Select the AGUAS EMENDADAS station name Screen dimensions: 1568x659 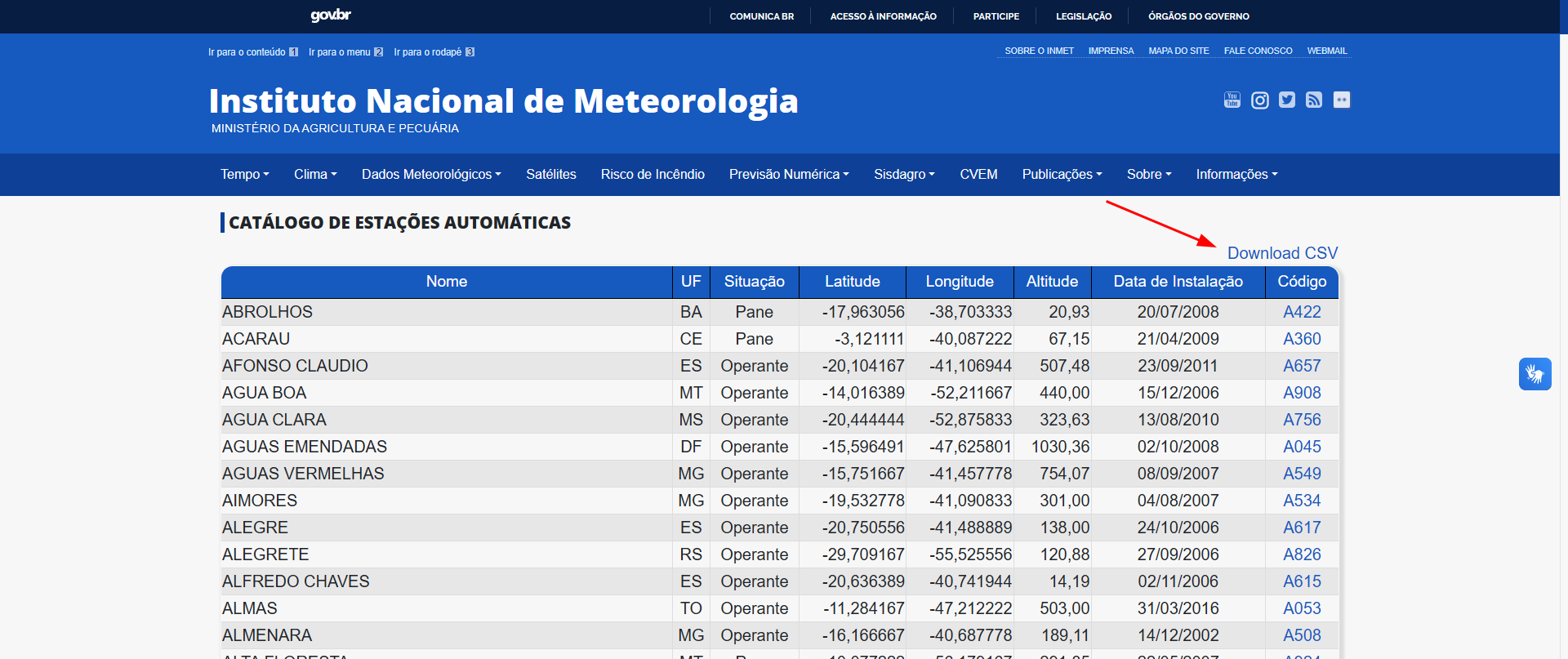click(x=305, y=447)
